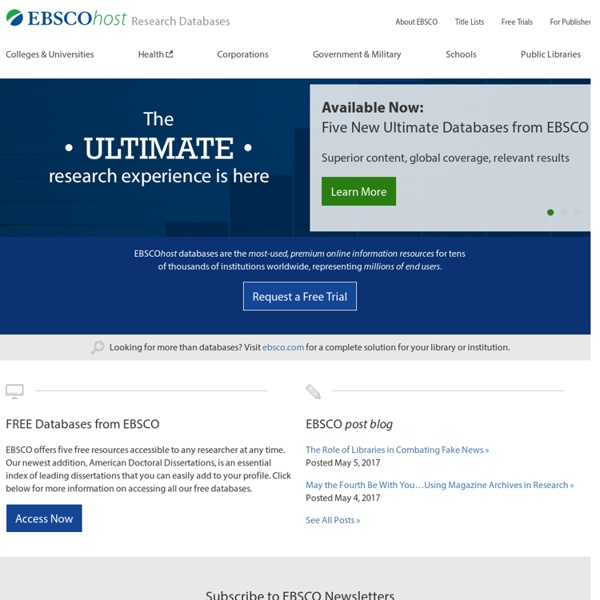
Task: Click the monitor icon above FREE Databases
Action: coord(15,391)
